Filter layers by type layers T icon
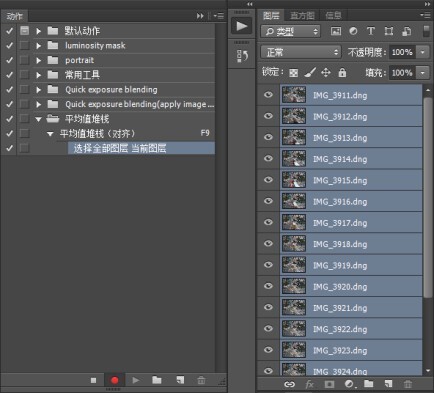 (x=370, y=31)
